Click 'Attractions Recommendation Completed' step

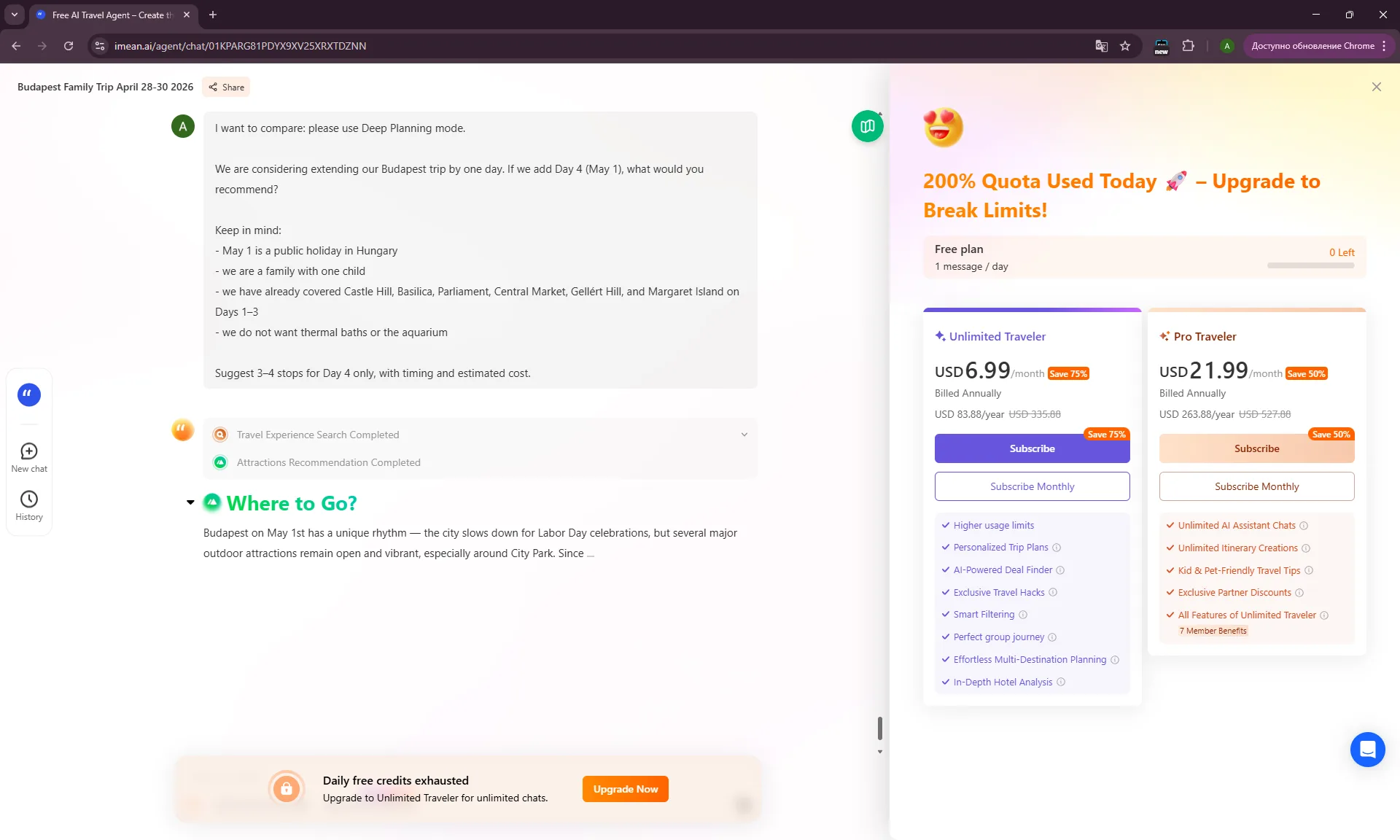[328, 462]
